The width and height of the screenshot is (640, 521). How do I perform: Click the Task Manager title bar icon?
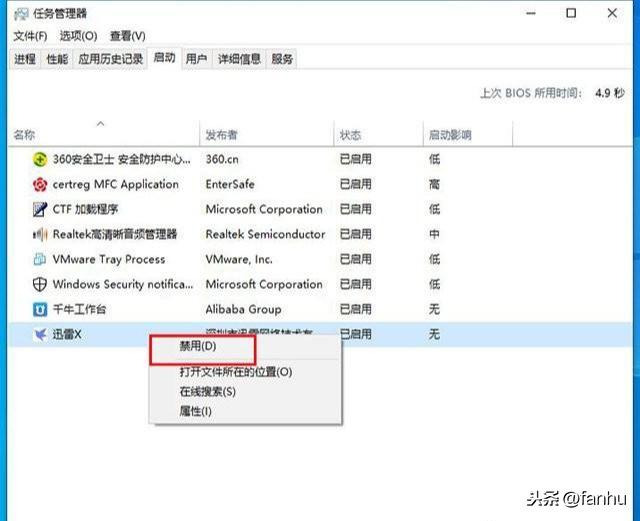21,14
